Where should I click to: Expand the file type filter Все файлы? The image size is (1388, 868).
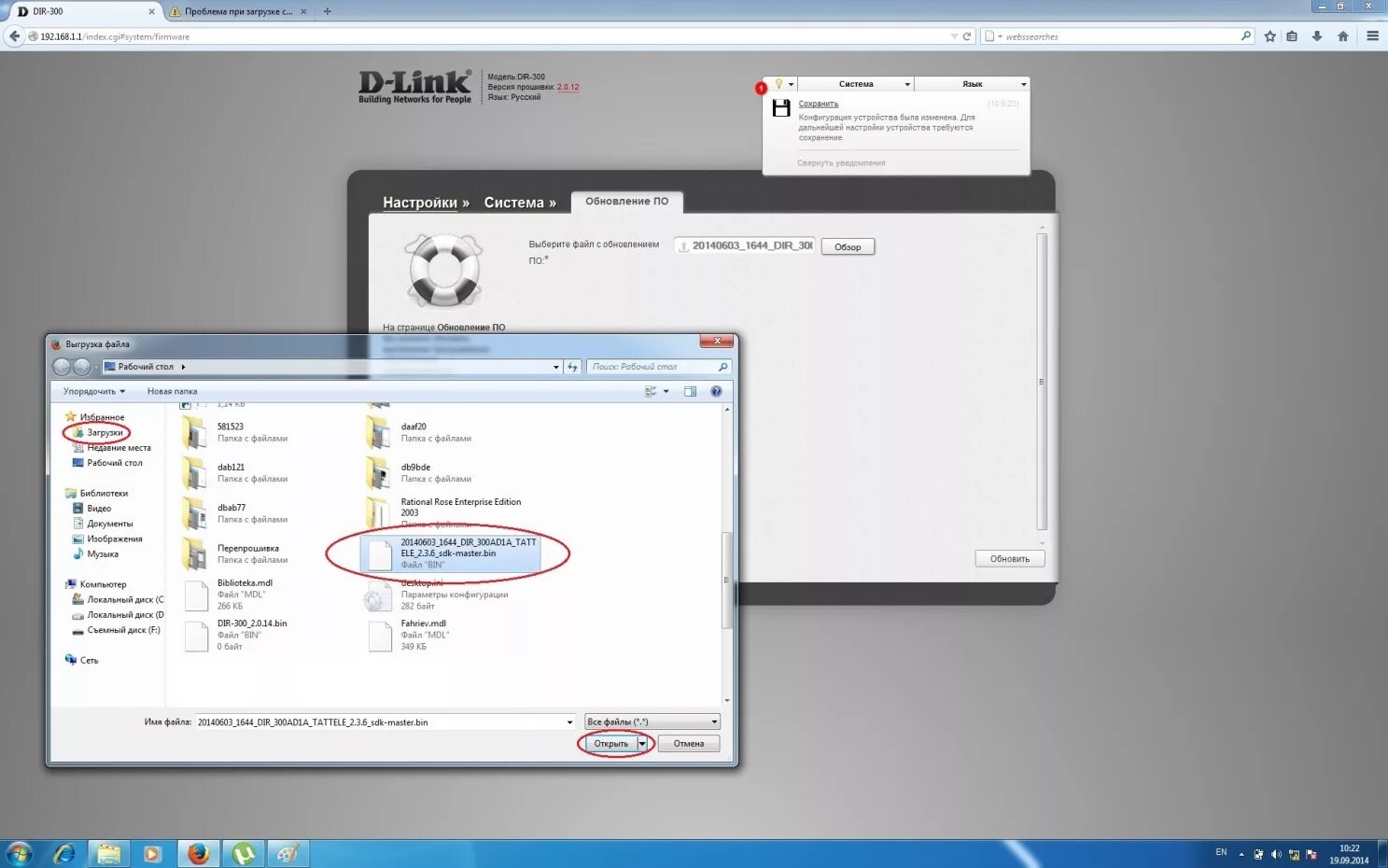[652, 721]
